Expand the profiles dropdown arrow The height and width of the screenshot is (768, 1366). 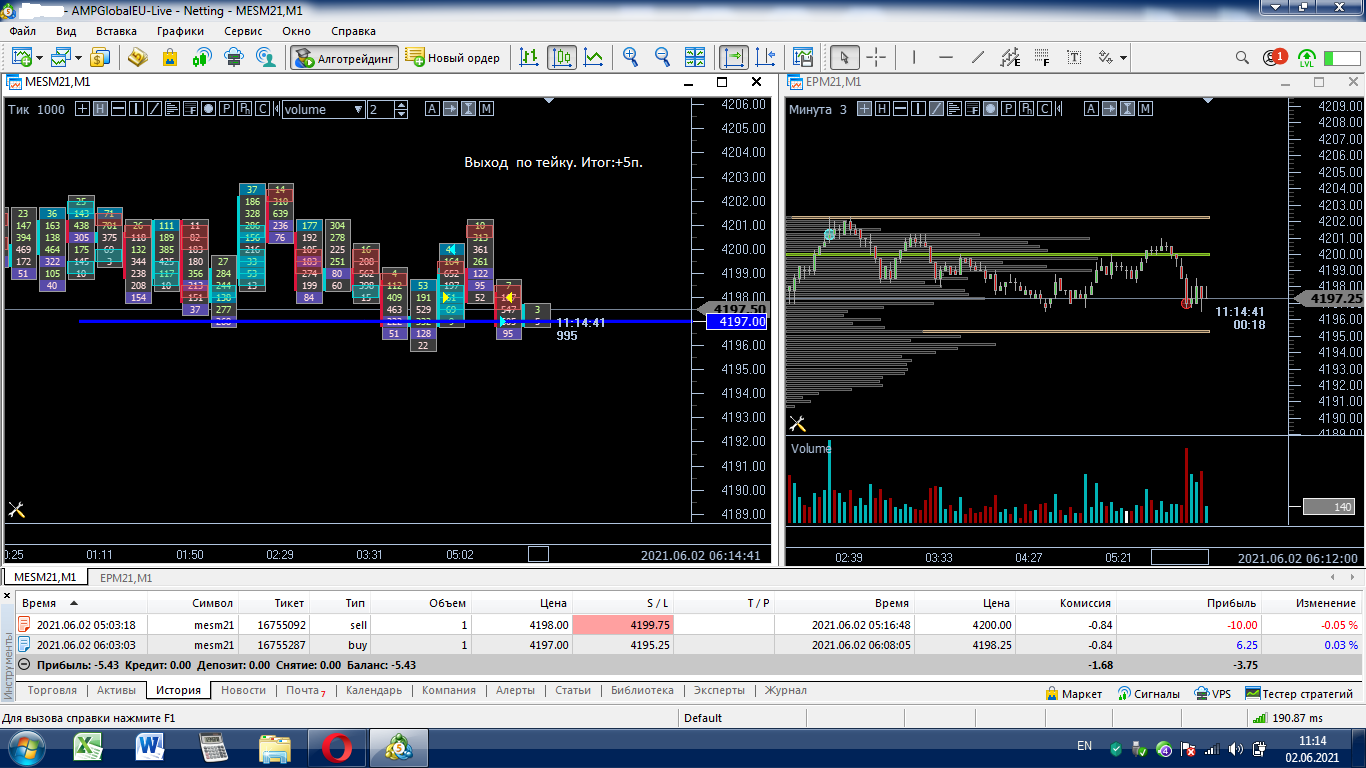pos(77,58)
